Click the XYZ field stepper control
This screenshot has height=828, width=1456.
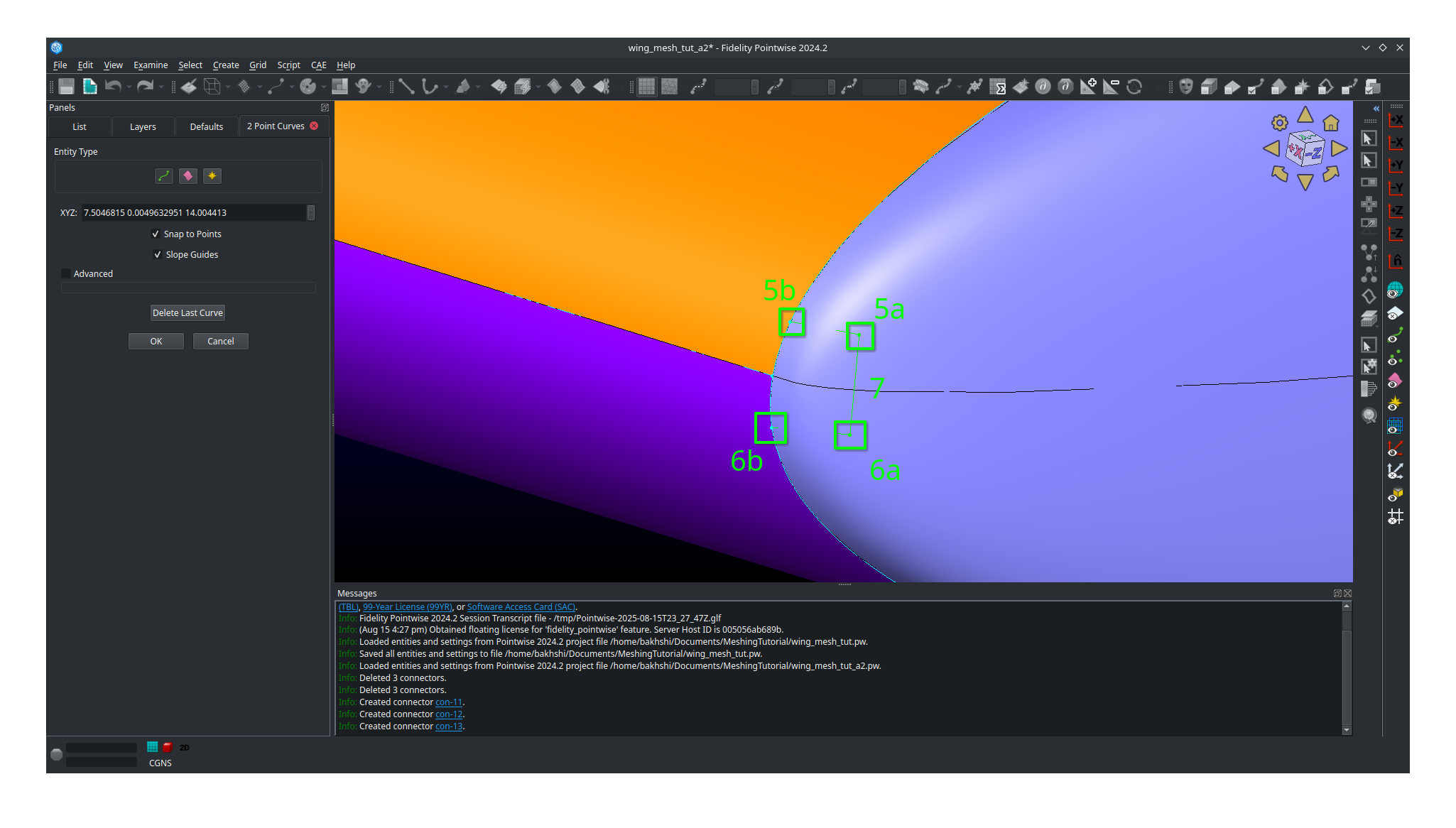tap(311, 212)
